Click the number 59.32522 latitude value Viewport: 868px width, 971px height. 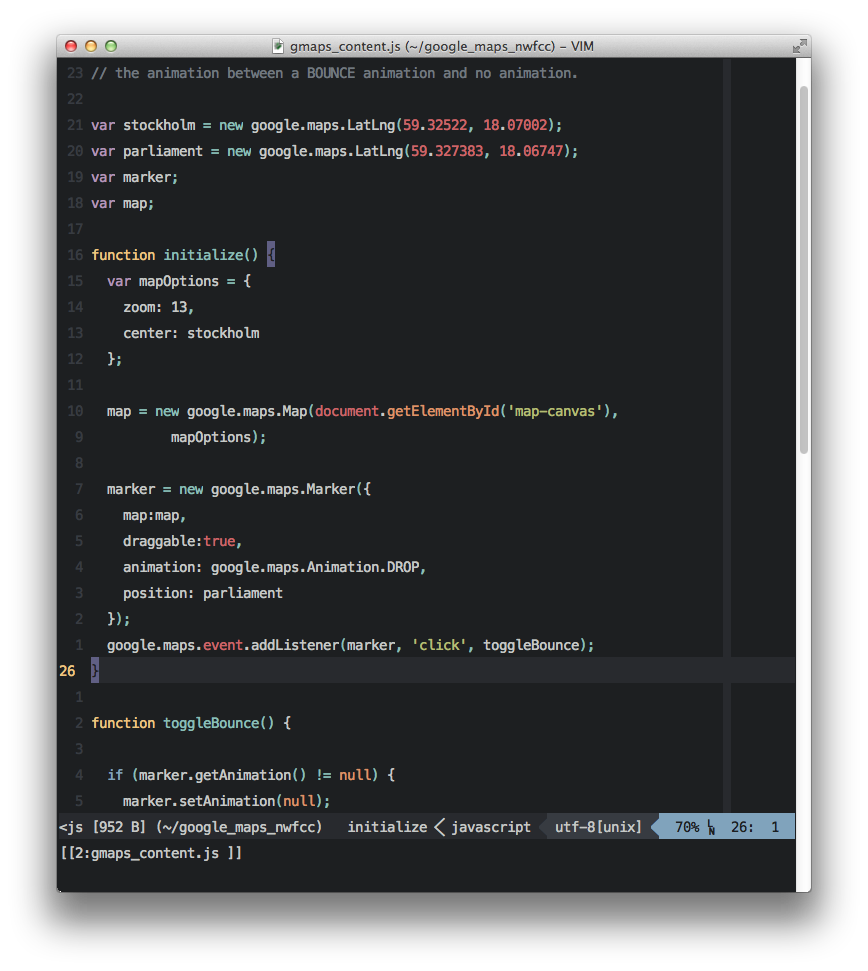tap(435, 125)
